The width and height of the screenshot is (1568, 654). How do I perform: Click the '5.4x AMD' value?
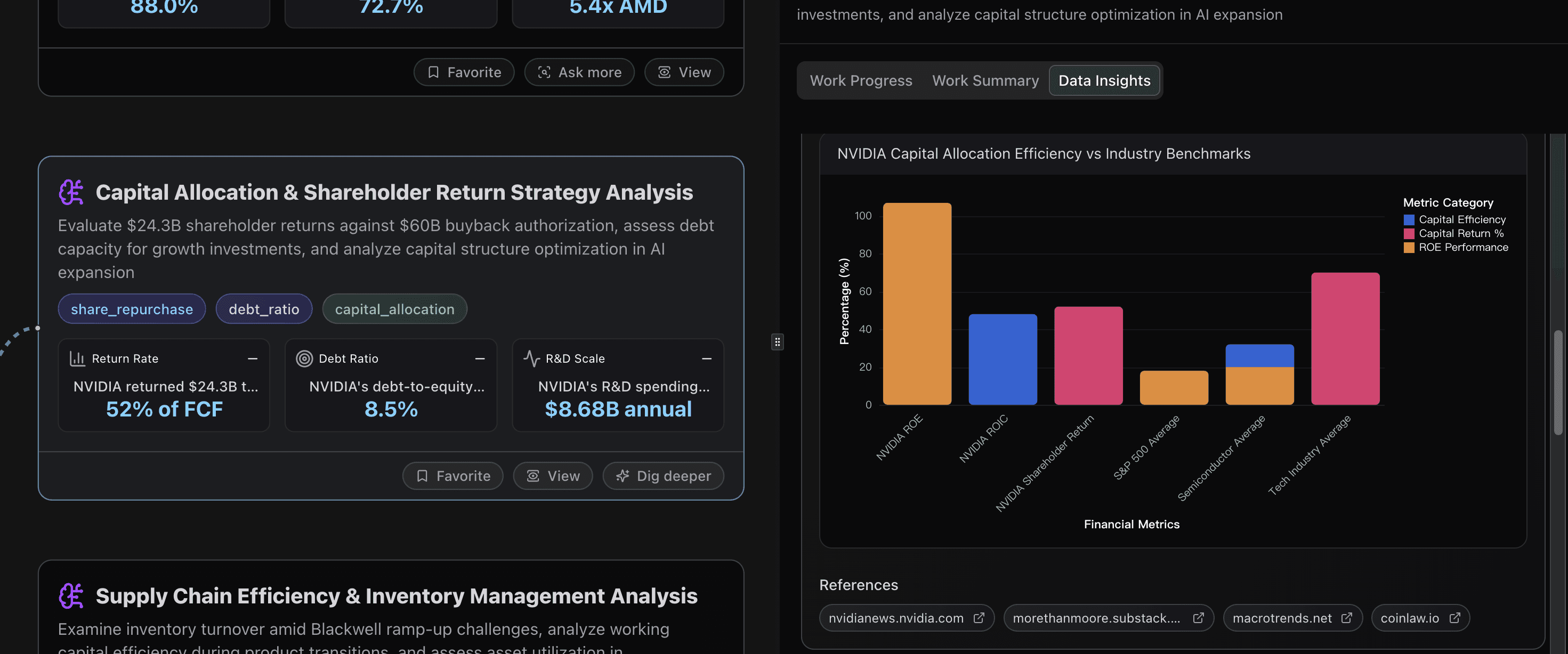618,7
